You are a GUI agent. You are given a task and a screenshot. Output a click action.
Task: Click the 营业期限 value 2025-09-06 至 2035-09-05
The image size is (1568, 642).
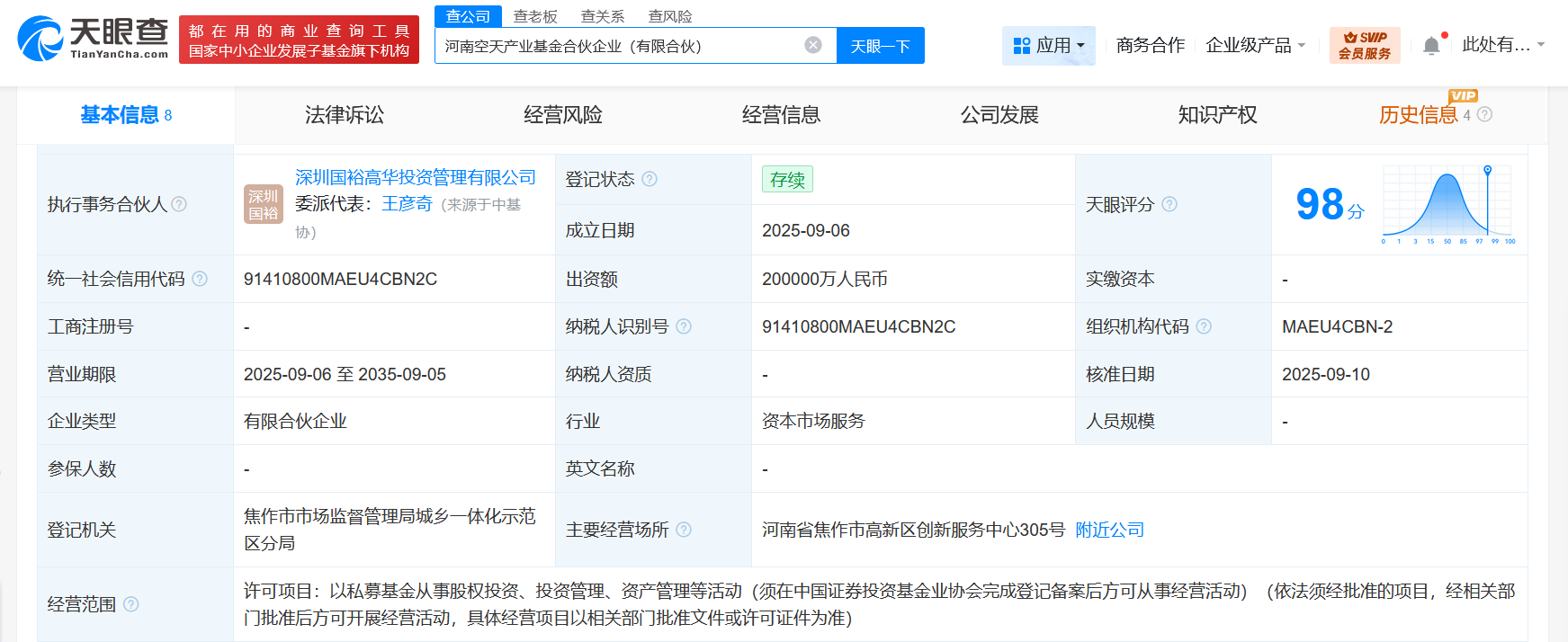(x=345, y=374)
